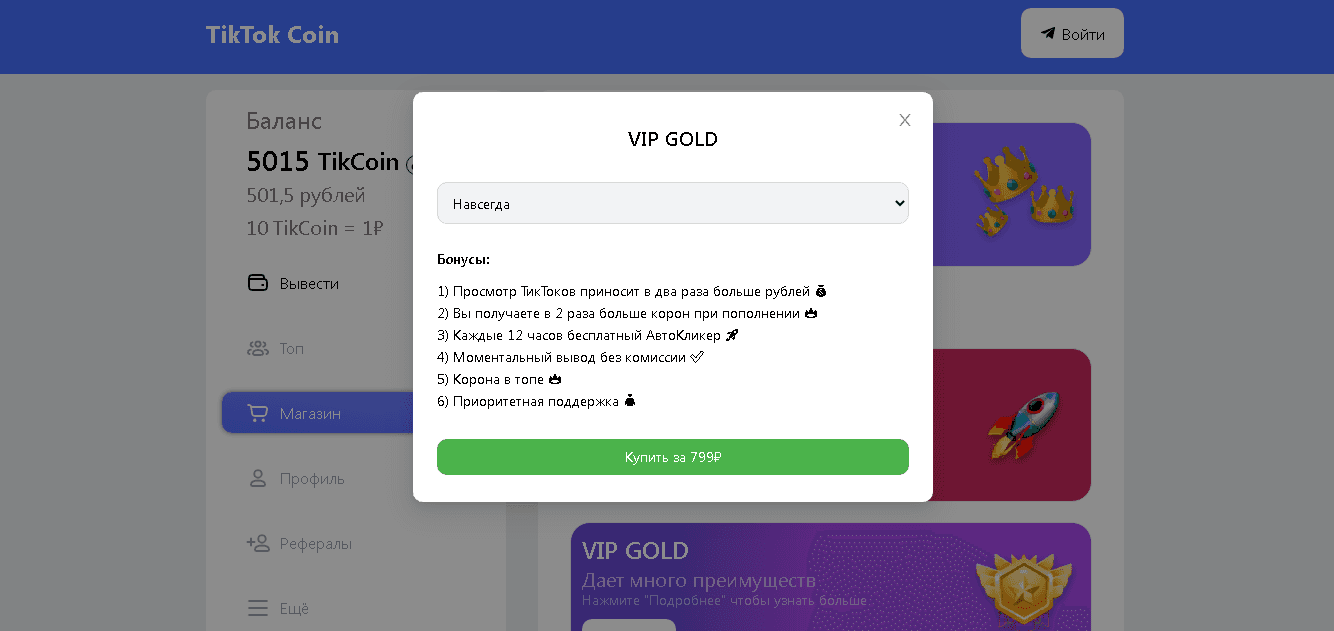Click the green Купить за 799₽ button

tap(672, 457)
